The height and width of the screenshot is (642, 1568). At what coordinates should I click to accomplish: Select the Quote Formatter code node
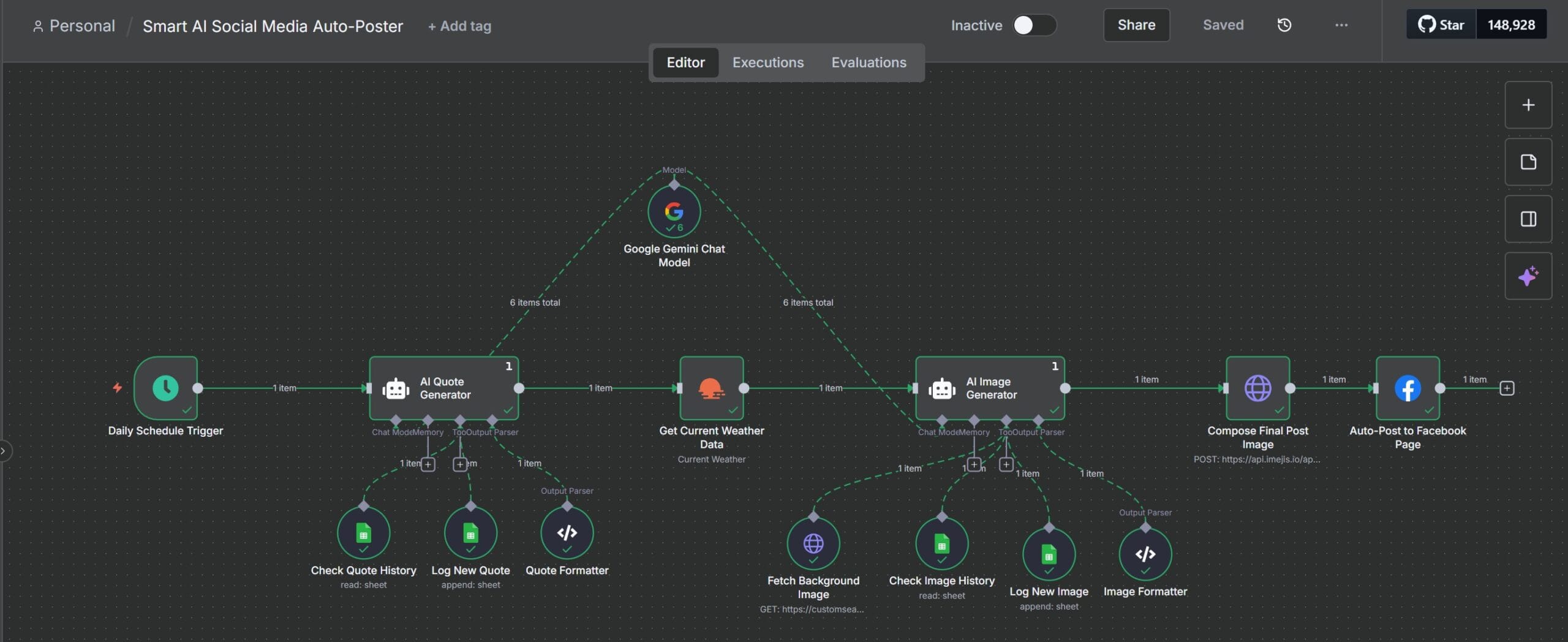tap(567, 533)
